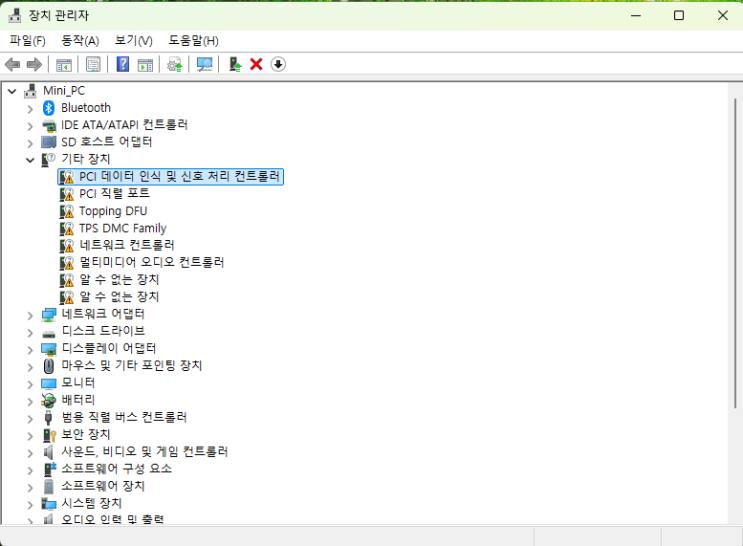The image size is (743, 546).
Task: Click the 네트워크 어댑터 category icon
Action: coord(49,314)
